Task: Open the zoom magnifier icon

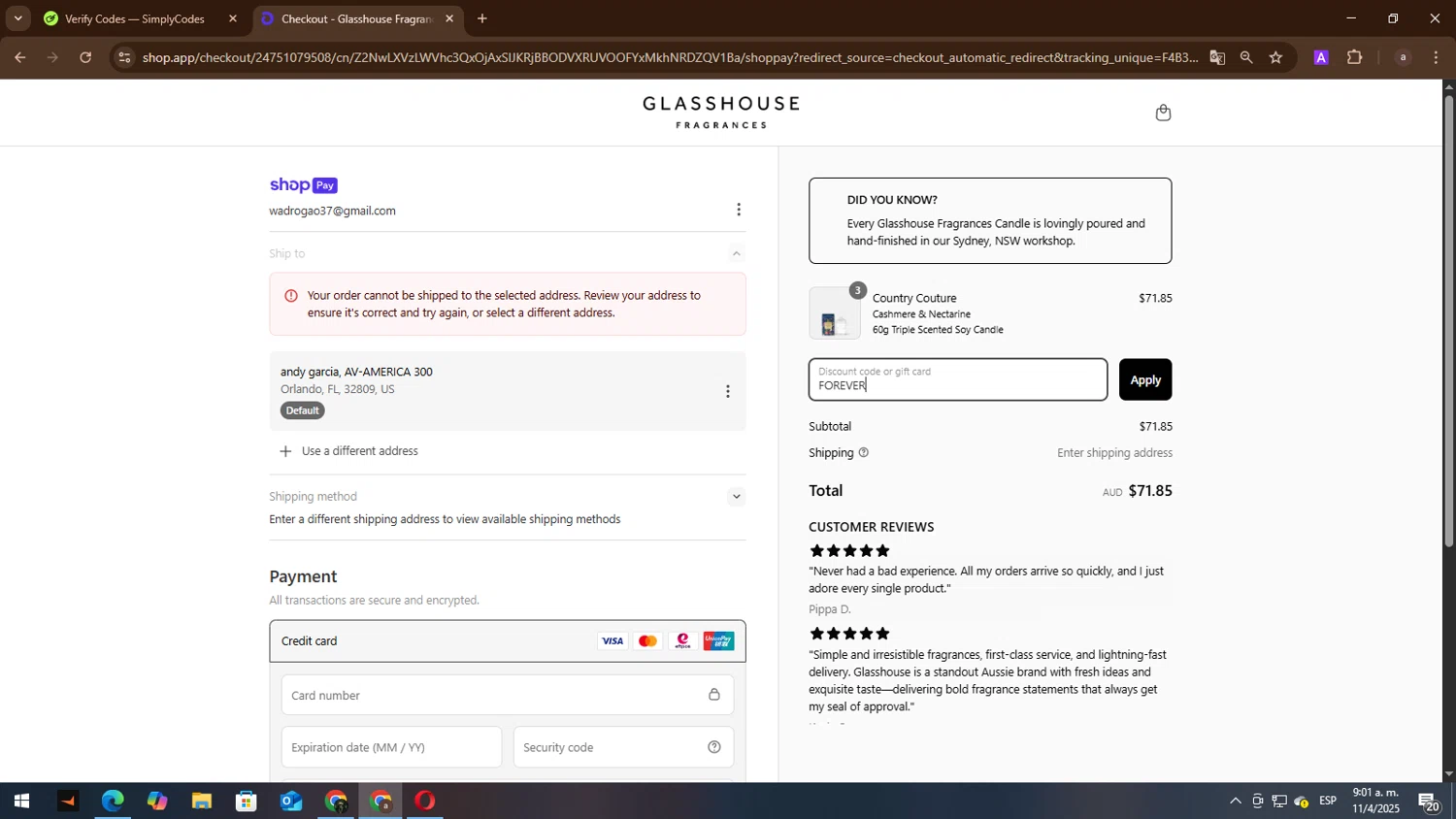Action: pyautogui.click(x=1246, y=58)
